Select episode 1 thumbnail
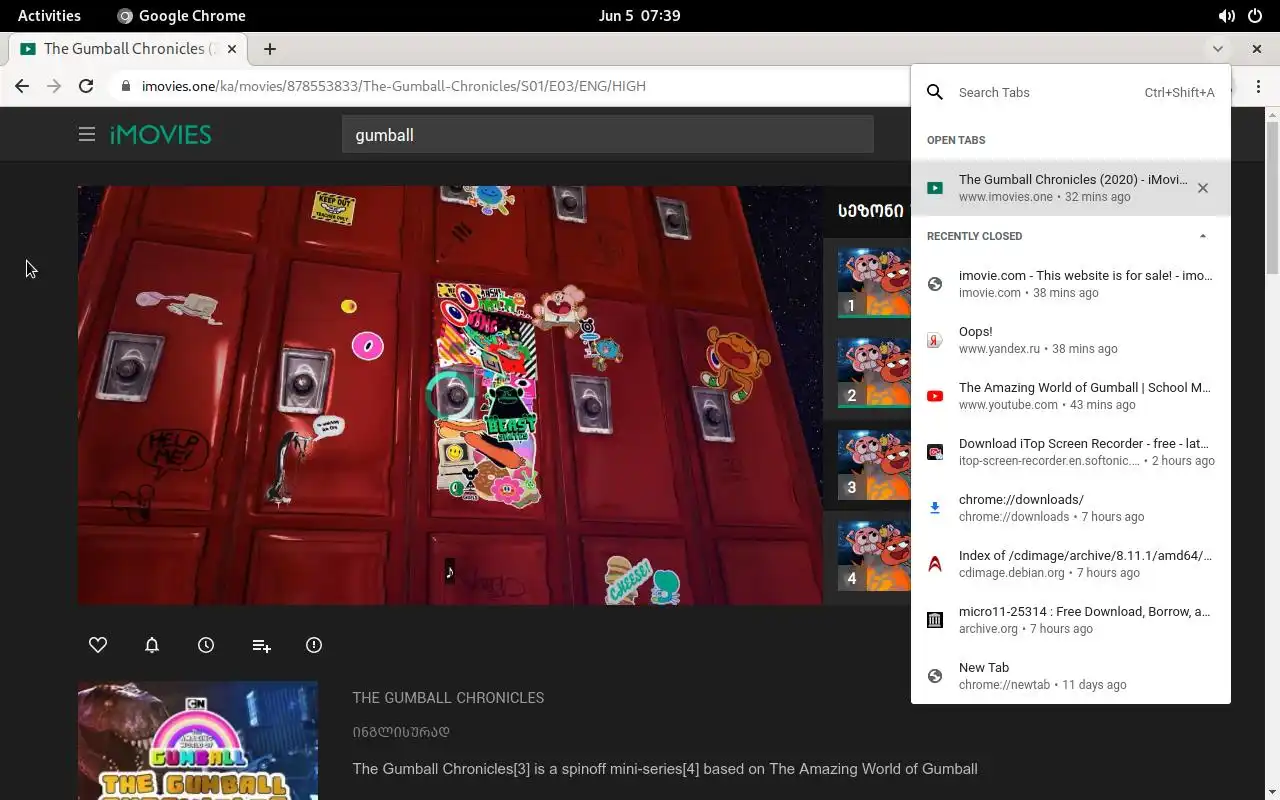 point(874,283)
